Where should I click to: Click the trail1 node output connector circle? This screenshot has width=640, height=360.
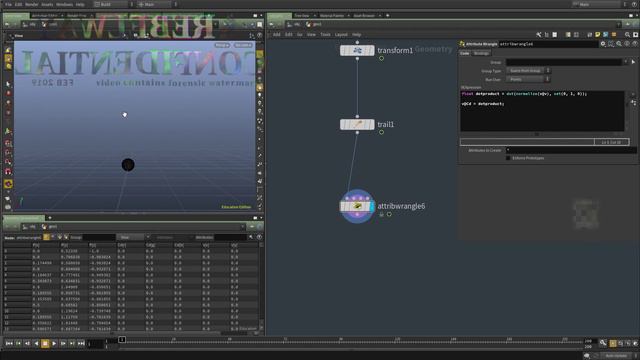(357, 133)
